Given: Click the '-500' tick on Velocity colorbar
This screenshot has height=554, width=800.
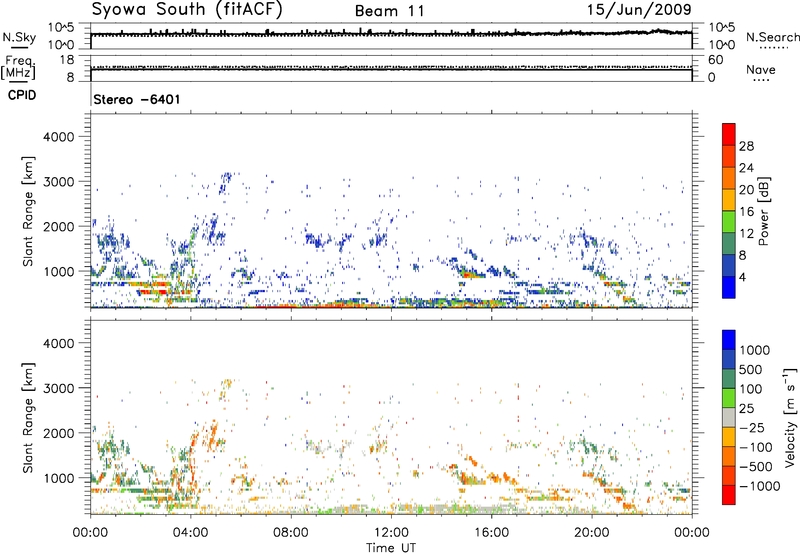Looking at the screenshot, I should [756, 466].
